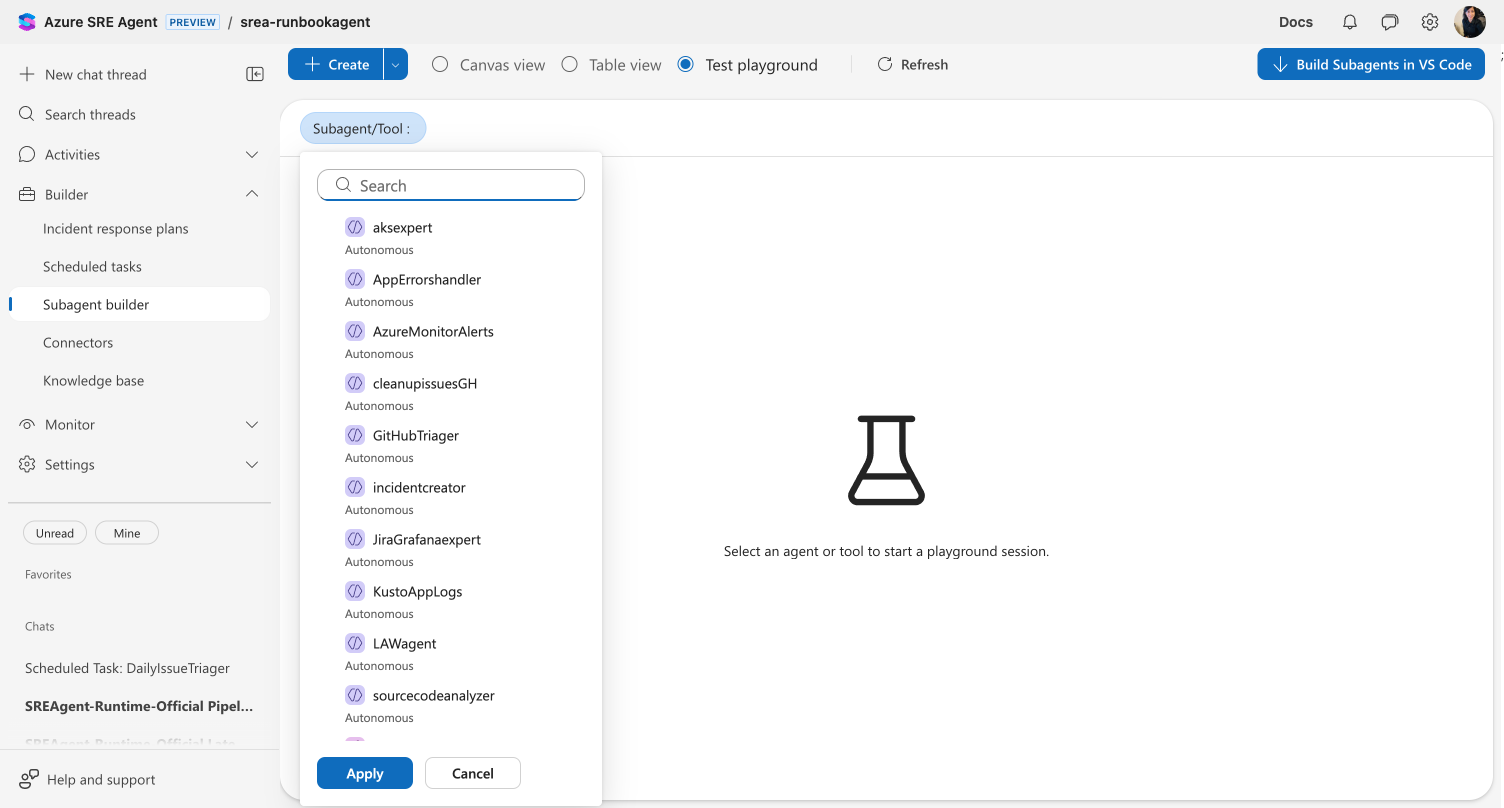
Task: Select the KustoAppLogs name
Action: pyautogui.click(x=418, y=591)
